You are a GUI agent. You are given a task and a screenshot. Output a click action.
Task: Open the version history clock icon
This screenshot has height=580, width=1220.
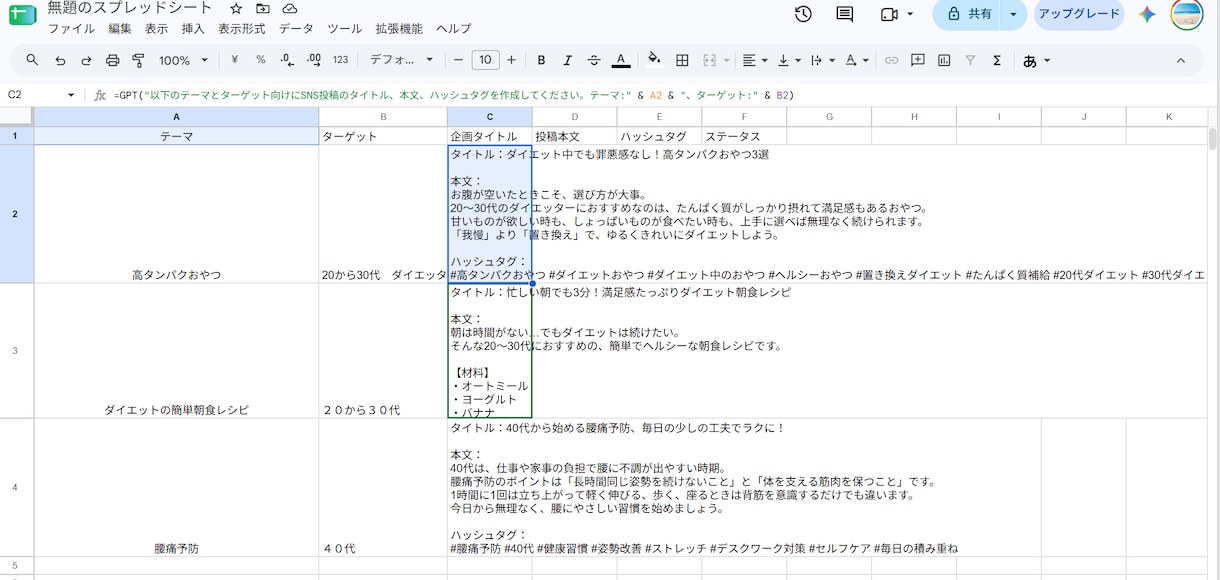[x=803, y=14]
